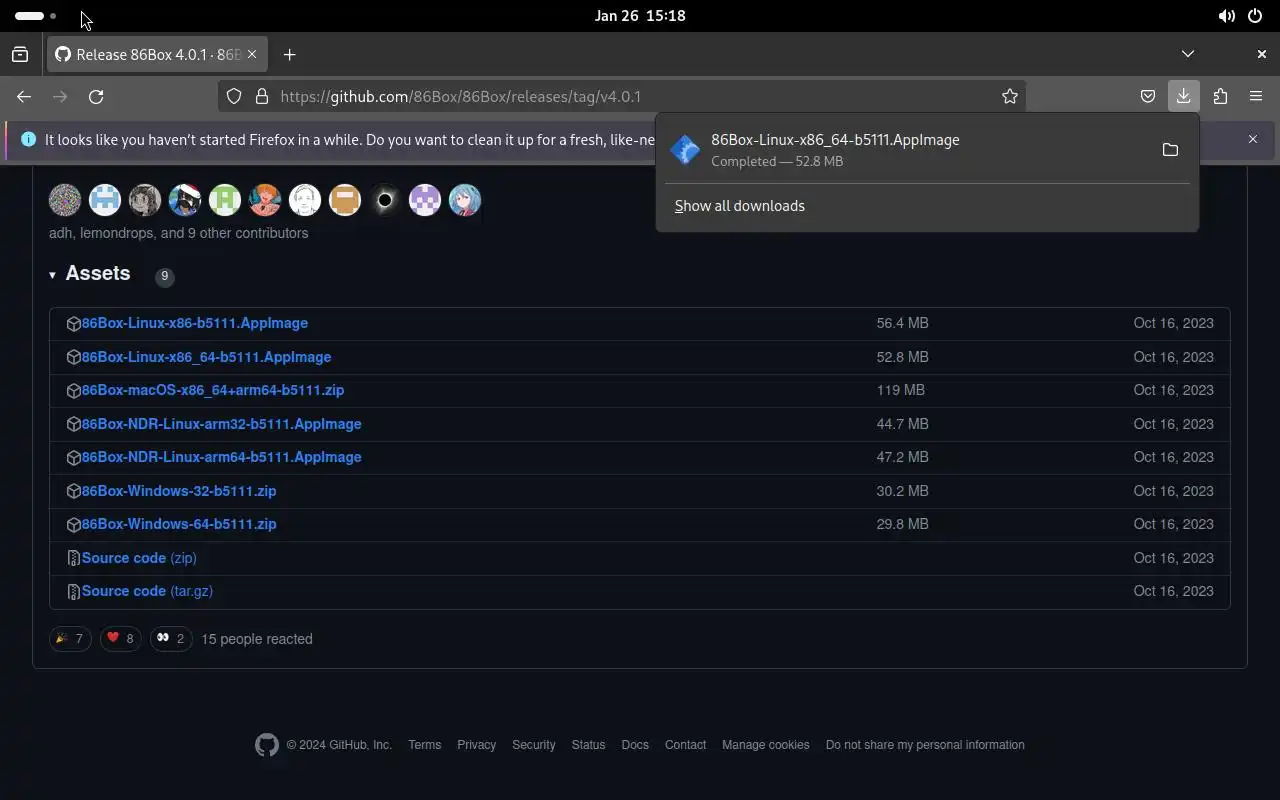This screenshot has width=1280, height=800.
Task: Dismiss the Firefox refresh notification bar
Action: 1252,139
